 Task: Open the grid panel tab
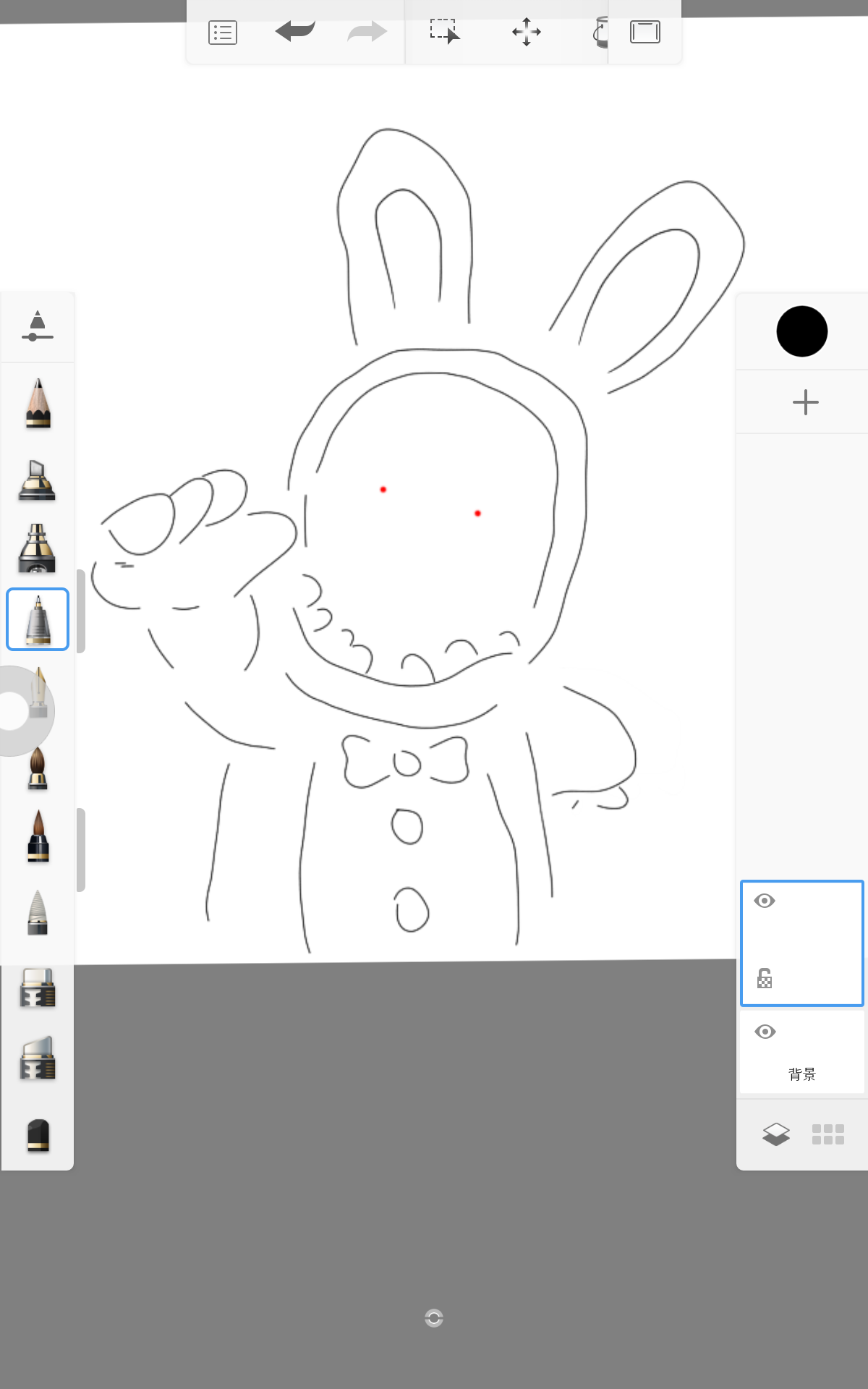pos(828,1134)
